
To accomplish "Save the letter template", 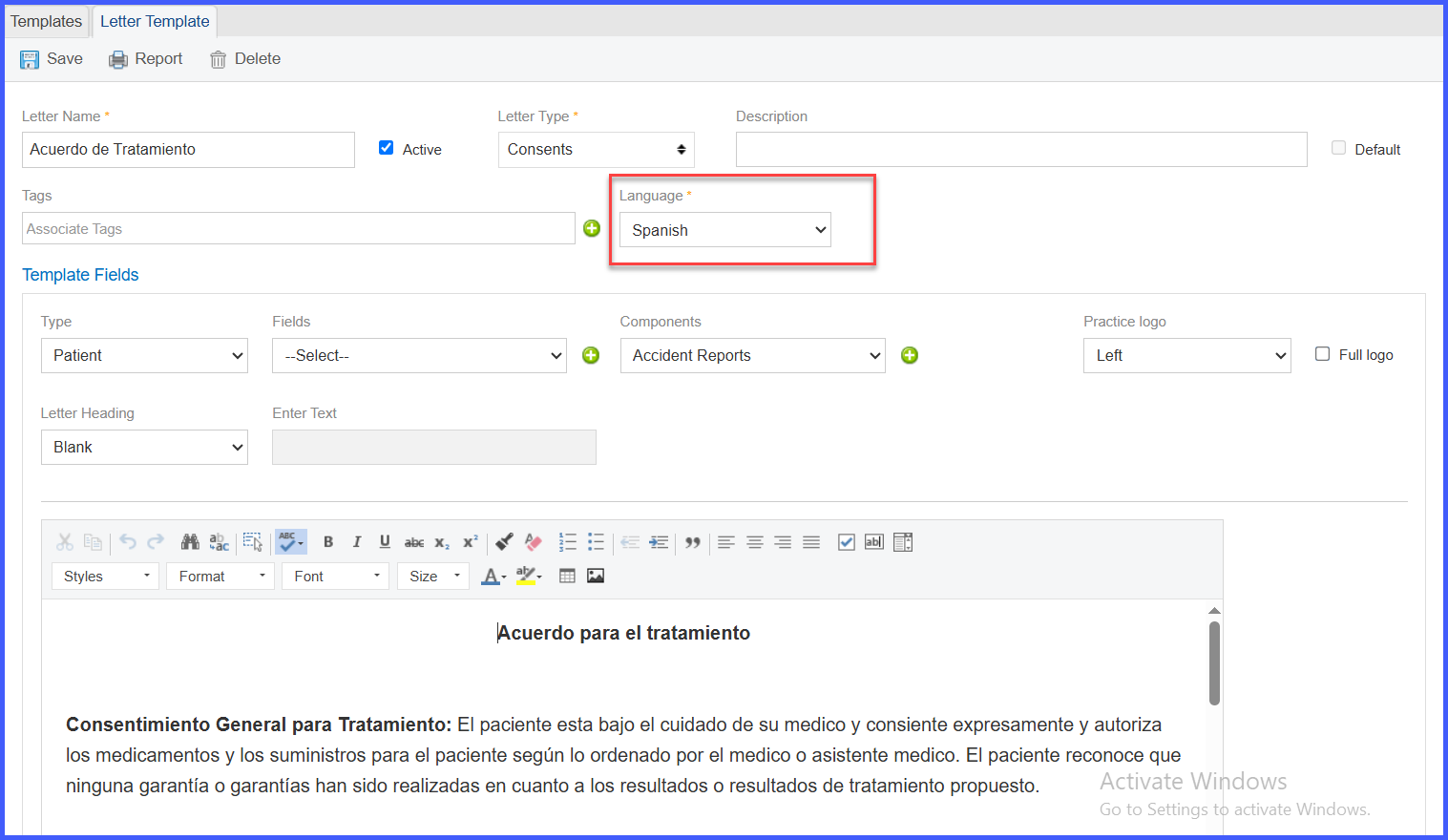I will click(x=52, y=59).
